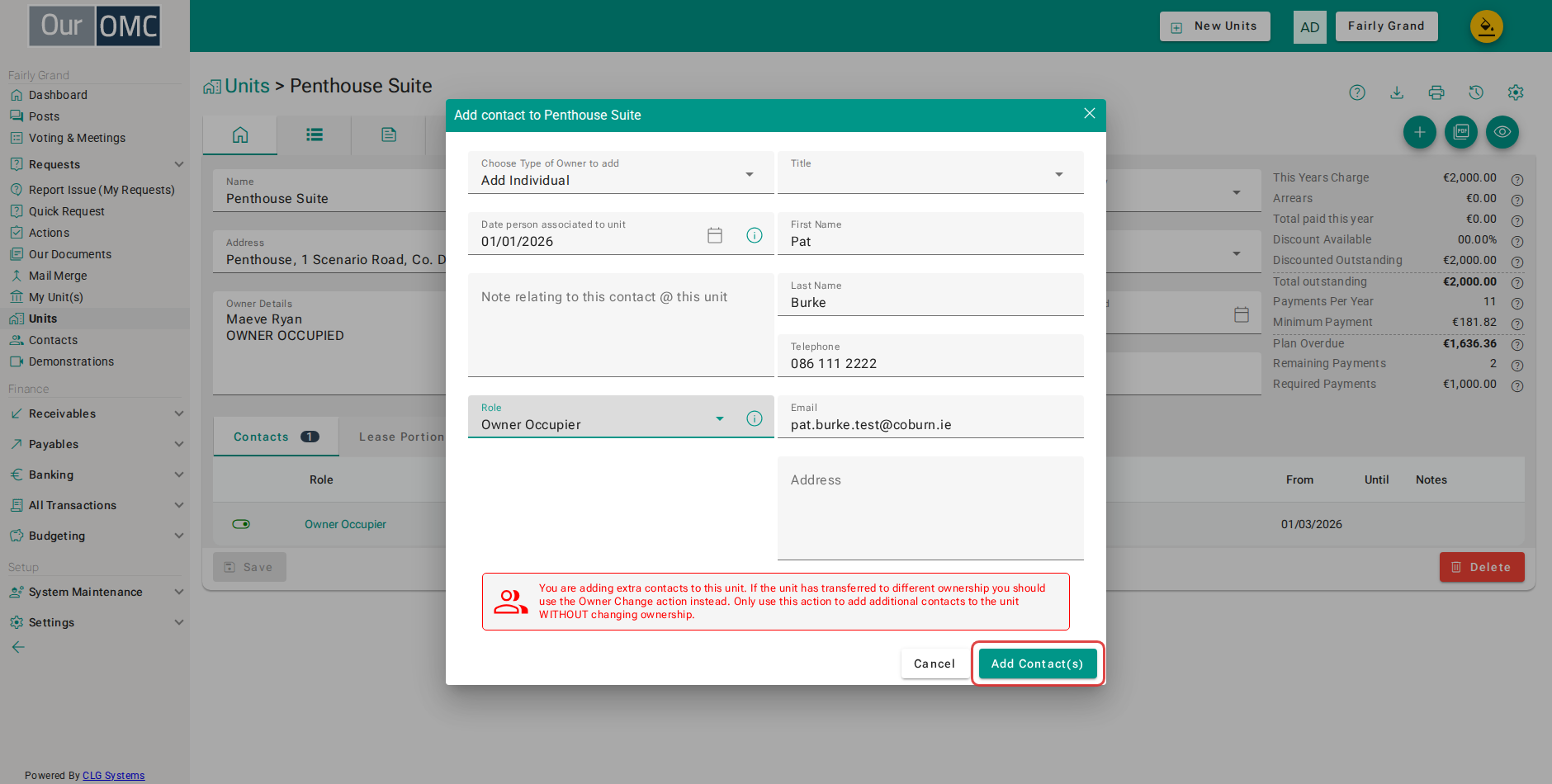This screenshot has width=1552, height=784.
Task: Click the help question-mark icon in page header
Action: [1357, 92]
